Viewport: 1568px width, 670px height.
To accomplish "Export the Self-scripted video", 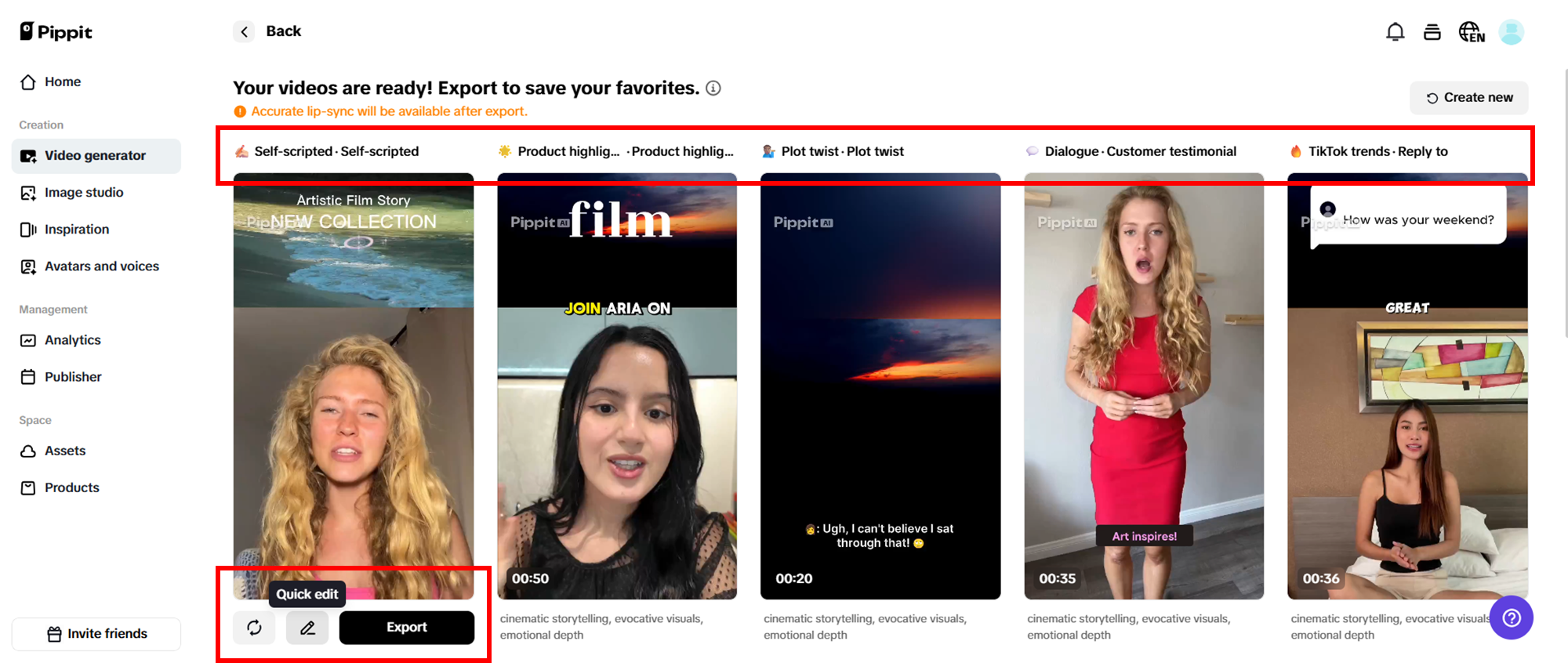I will (406, 628).
